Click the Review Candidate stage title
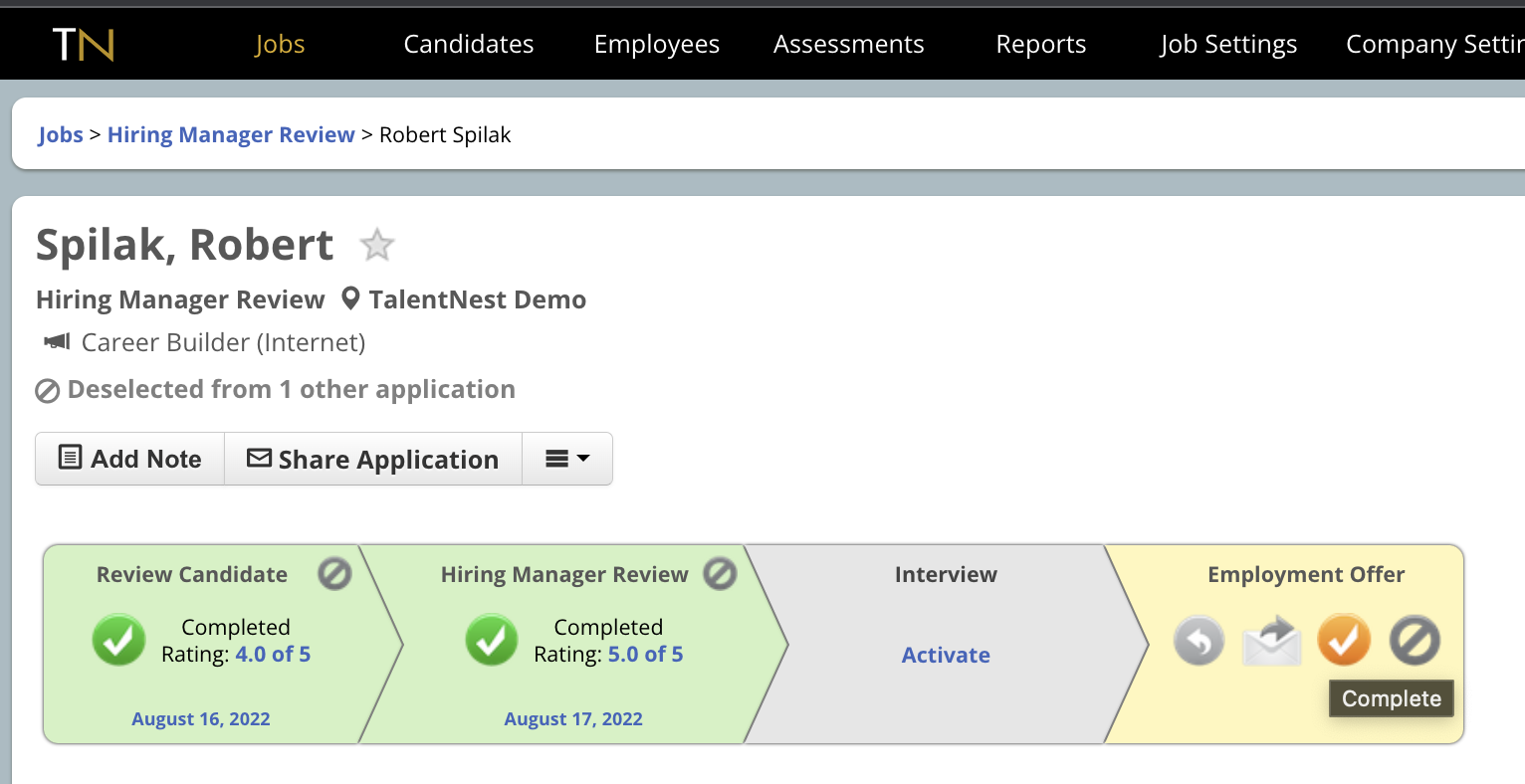 click(192, 574)
